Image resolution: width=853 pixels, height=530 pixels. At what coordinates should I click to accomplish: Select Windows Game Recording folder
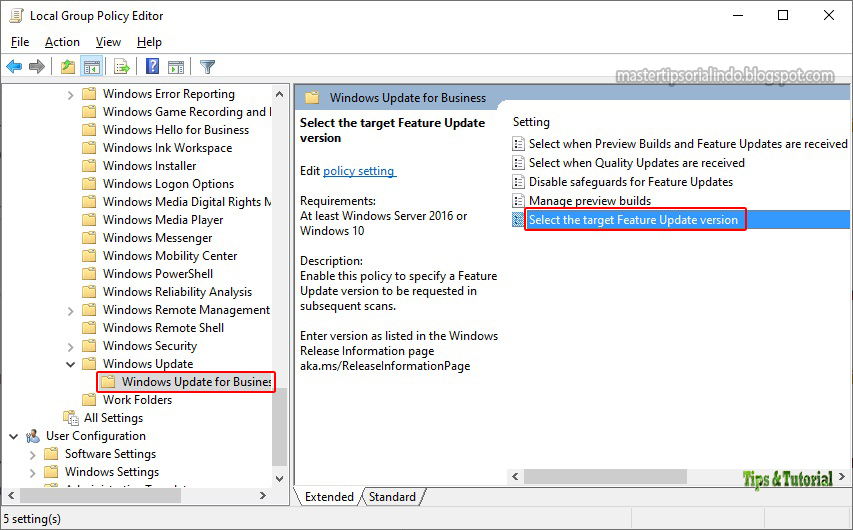[187, 112]
